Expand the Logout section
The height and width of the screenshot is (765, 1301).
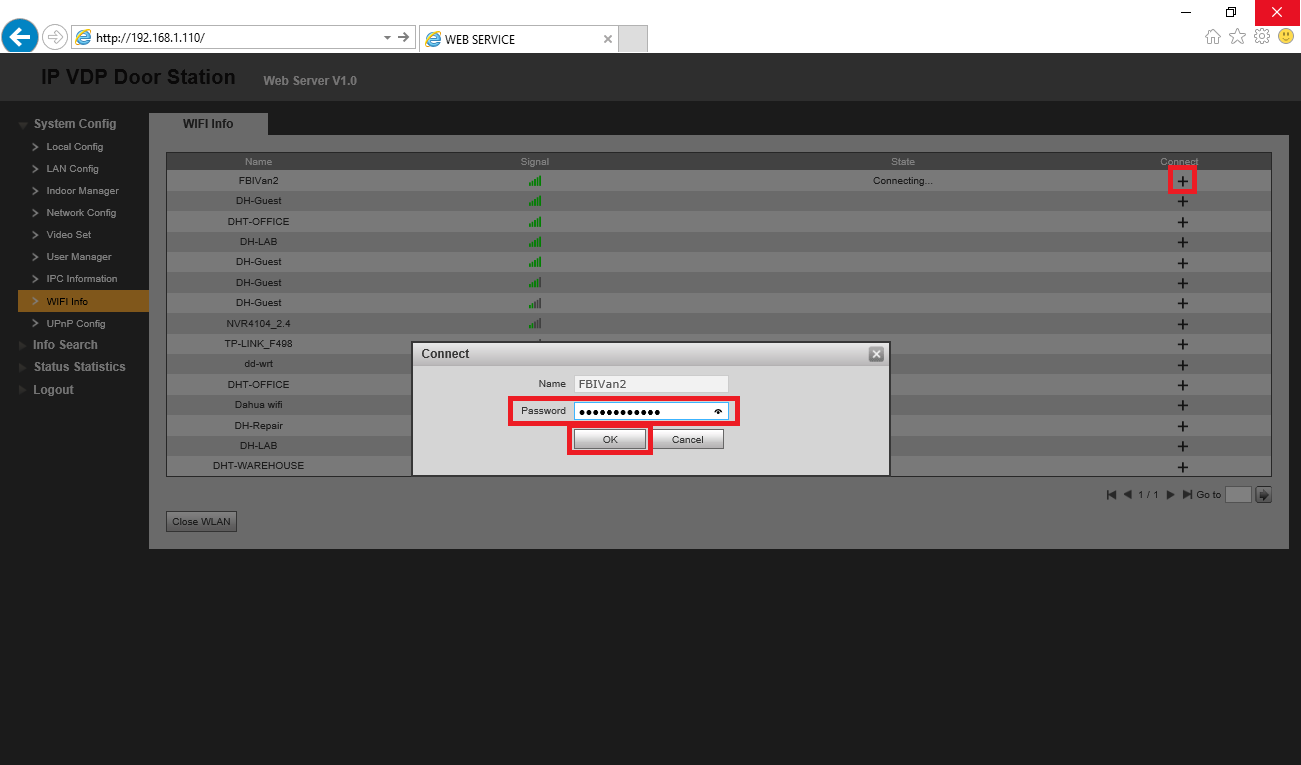[x=24, y=390]
